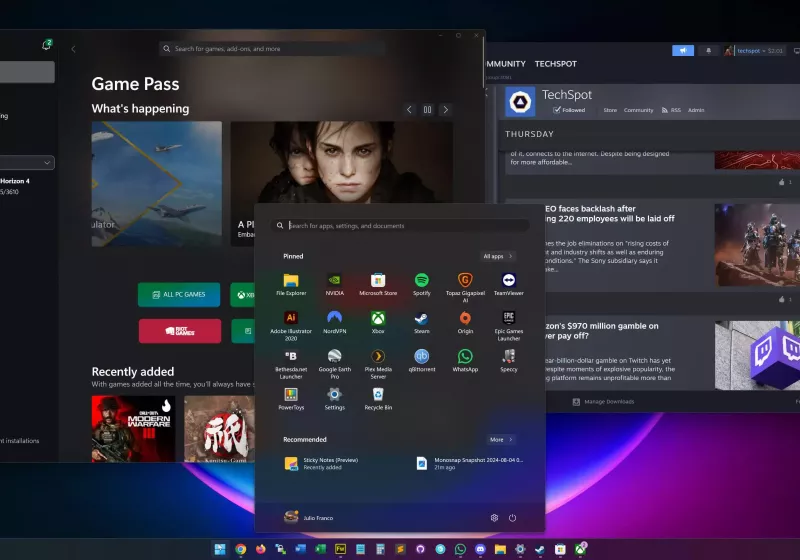Open qBittorrent from pinned apps

[x=421, y=356]
